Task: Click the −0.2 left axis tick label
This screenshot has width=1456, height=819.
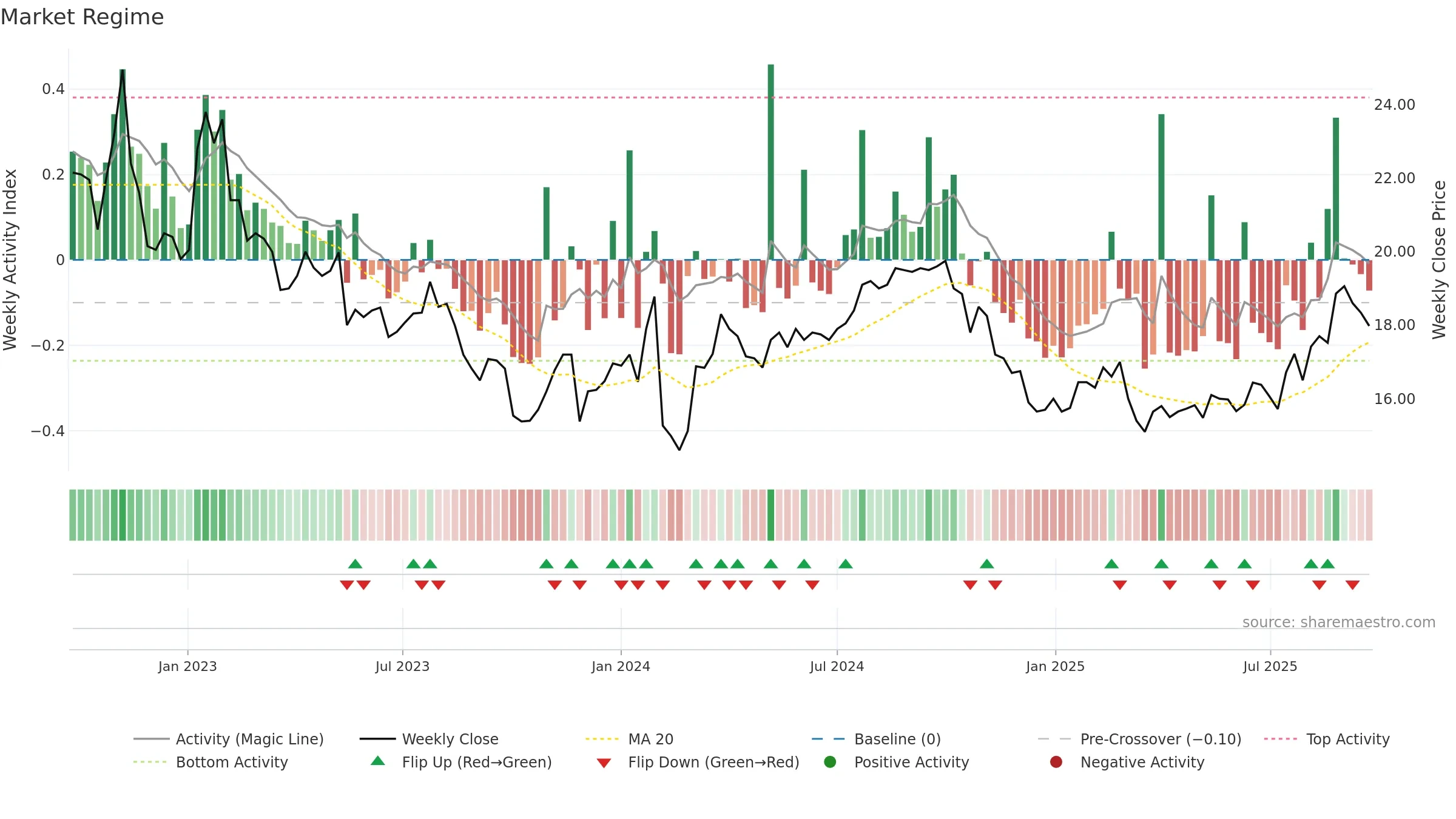Action: pos(48,346)
